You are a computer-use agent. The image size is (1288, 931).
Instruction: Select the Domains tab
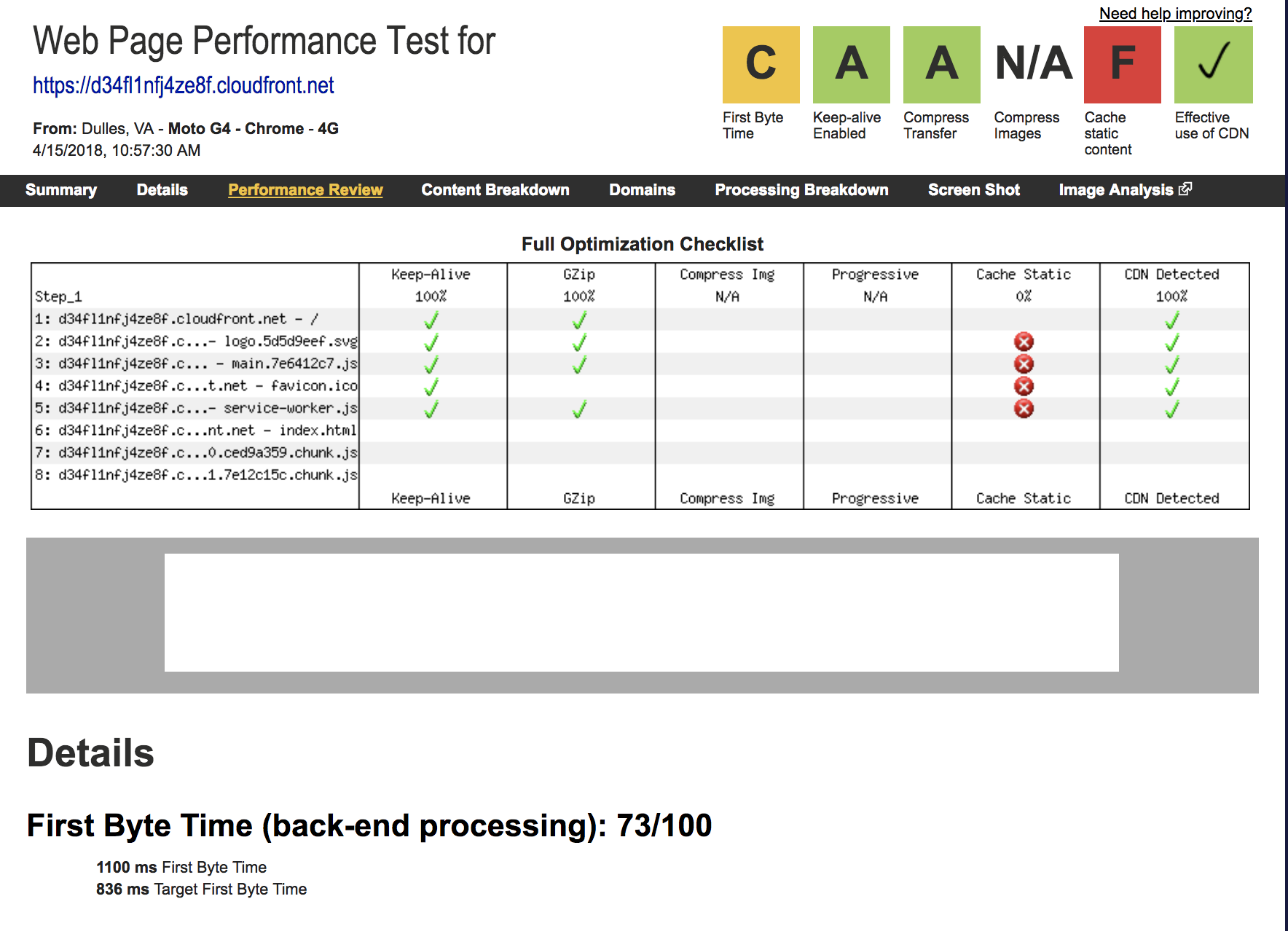(642, 190)
